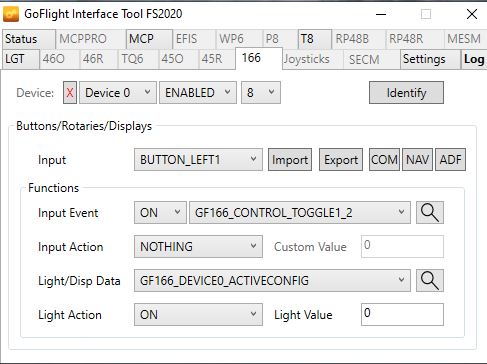
Task: Open the Input Action NOTHING dropdown
Action: coord(198,247)
